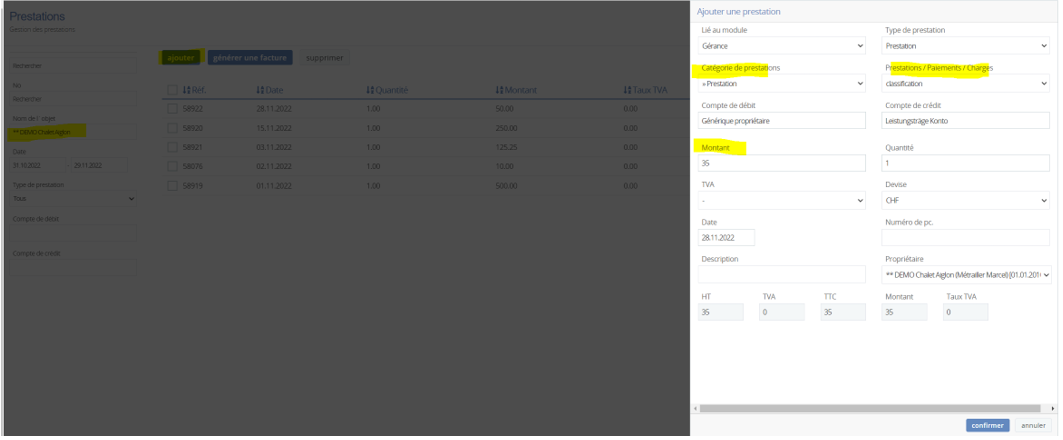Select the checkbox for row 58076
This screenshot has height=440, width=1063.
(x=173, y=166)
